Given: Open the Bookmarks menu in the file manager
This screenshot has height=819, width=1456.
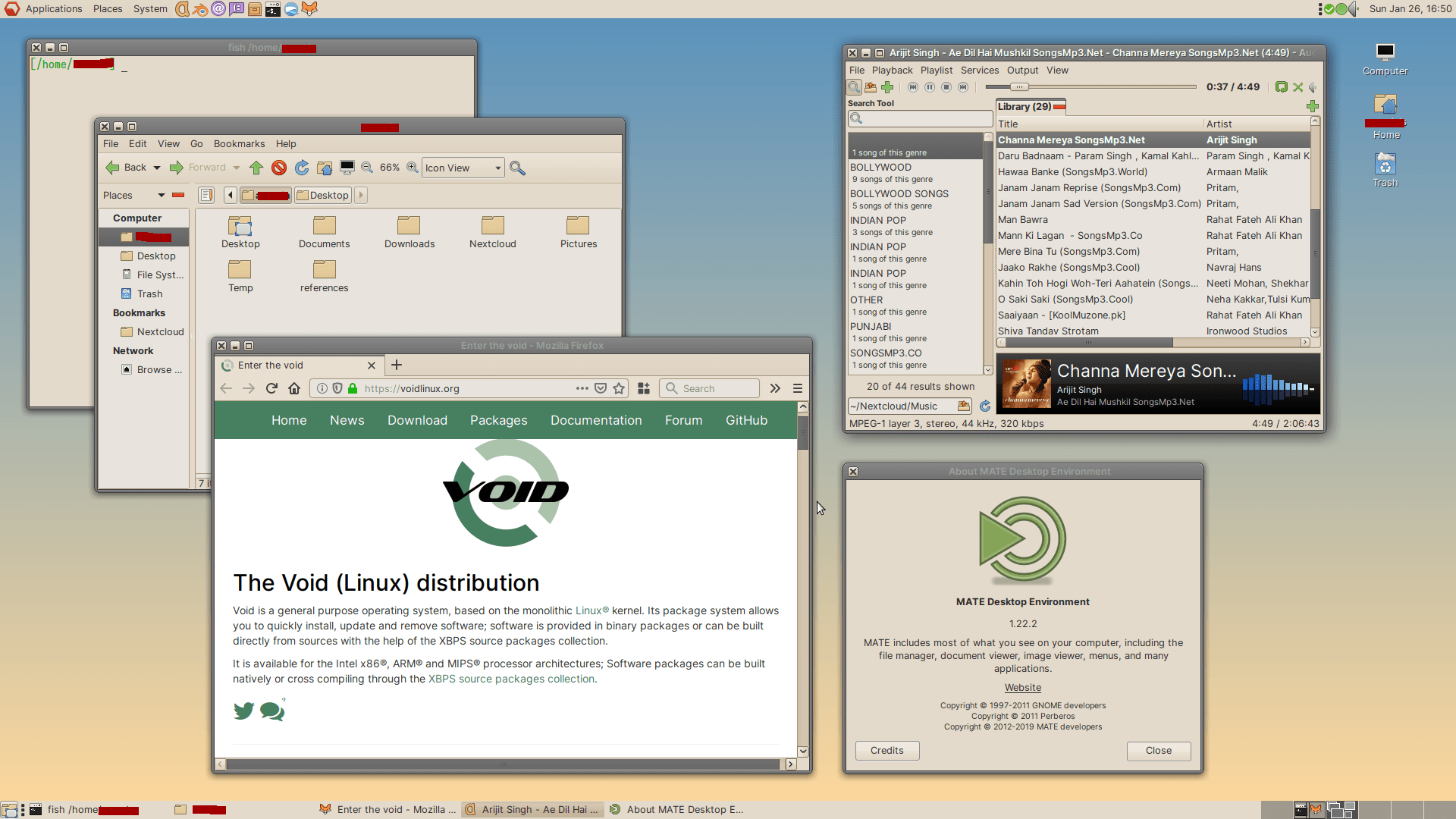Looking at the screenshot, I should coord(239,143).
